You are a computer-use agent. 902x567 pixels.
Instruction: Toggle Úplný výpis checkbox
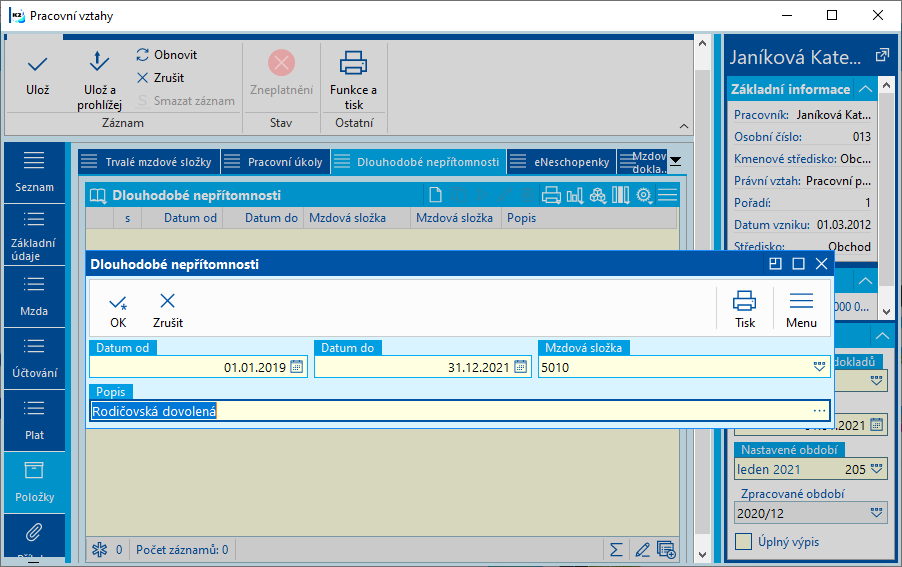click(x=744, y=542)
